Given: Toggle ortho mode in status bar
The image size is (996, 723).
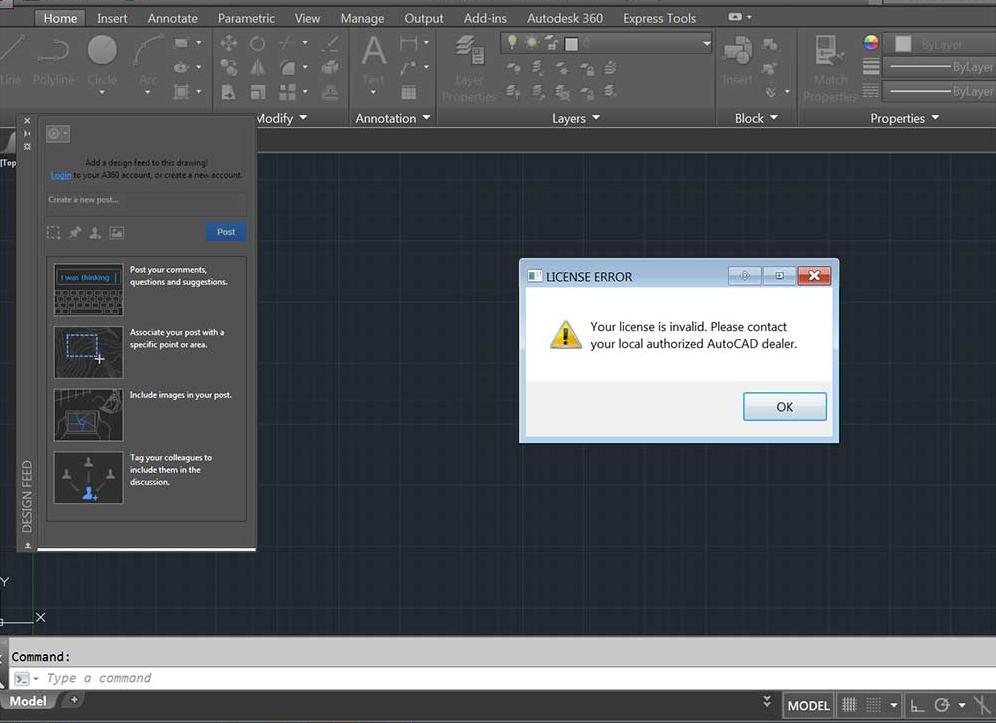Looking at the screenshot, I should tap(917, 705).
